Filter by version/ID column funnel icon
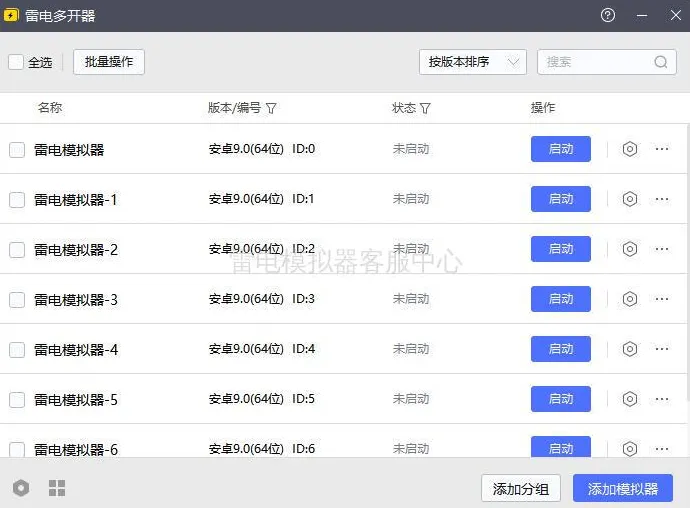Image resolution: width=690 pixels, height=508 pixels. pyautogui.click(x=271, y=108)
